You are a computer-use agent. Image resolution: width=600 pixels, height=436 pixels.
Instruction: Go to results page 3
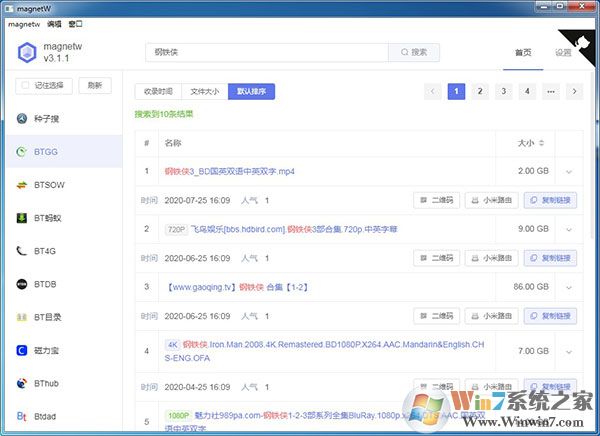[x=504, y=91]
